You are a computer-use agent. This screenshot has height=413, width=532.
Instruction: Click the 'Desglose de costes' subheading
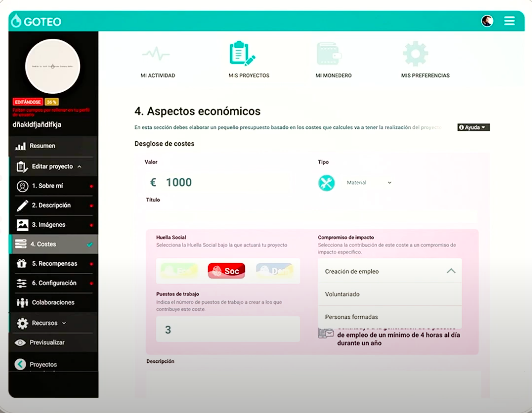click(164, 144)
